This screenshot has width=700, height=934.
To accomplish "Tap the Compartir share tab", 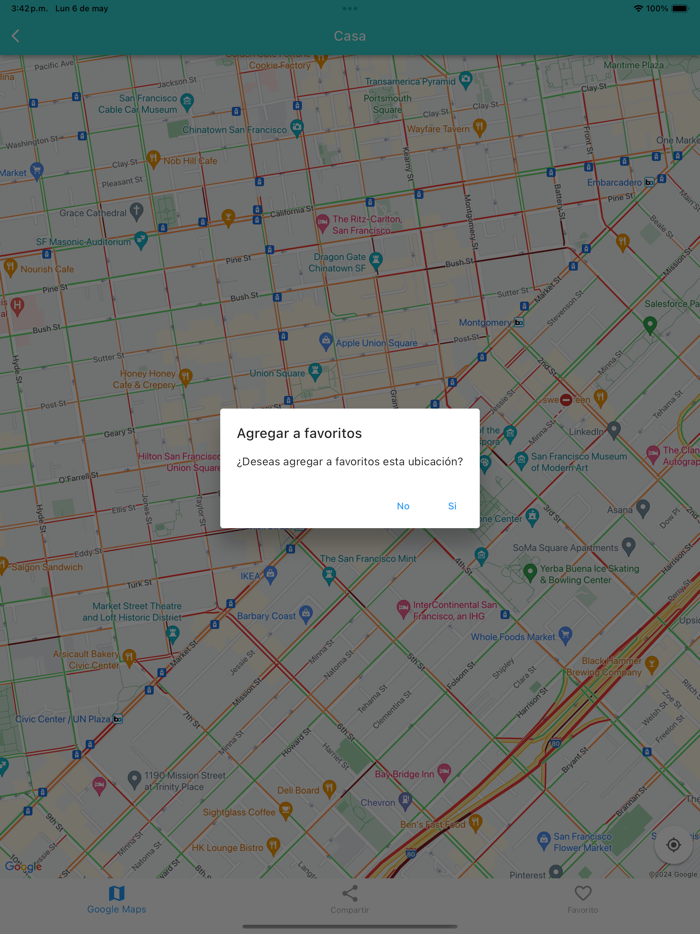I will [350, 899].
